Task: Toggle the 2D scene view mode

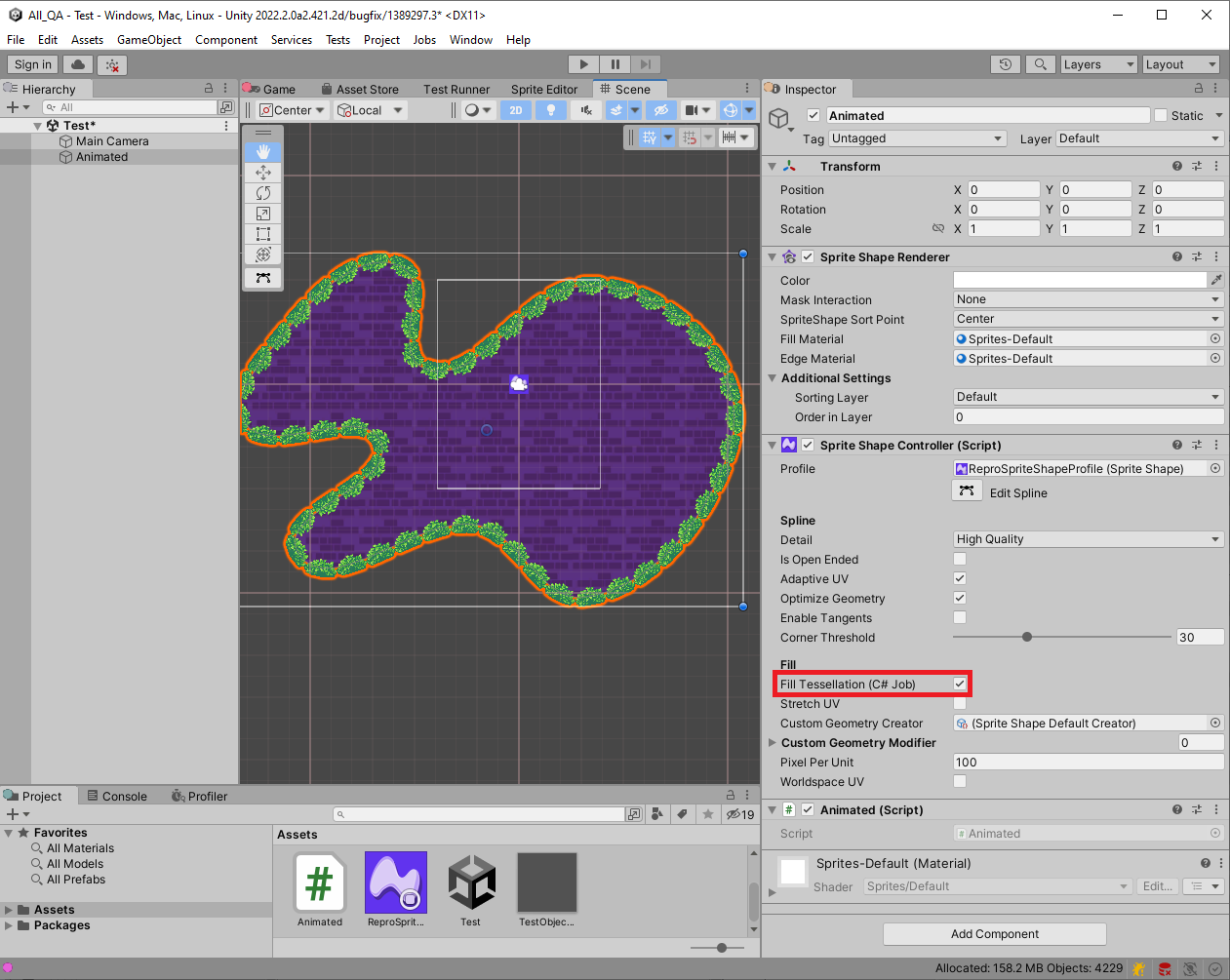Action: pos(516,110)
